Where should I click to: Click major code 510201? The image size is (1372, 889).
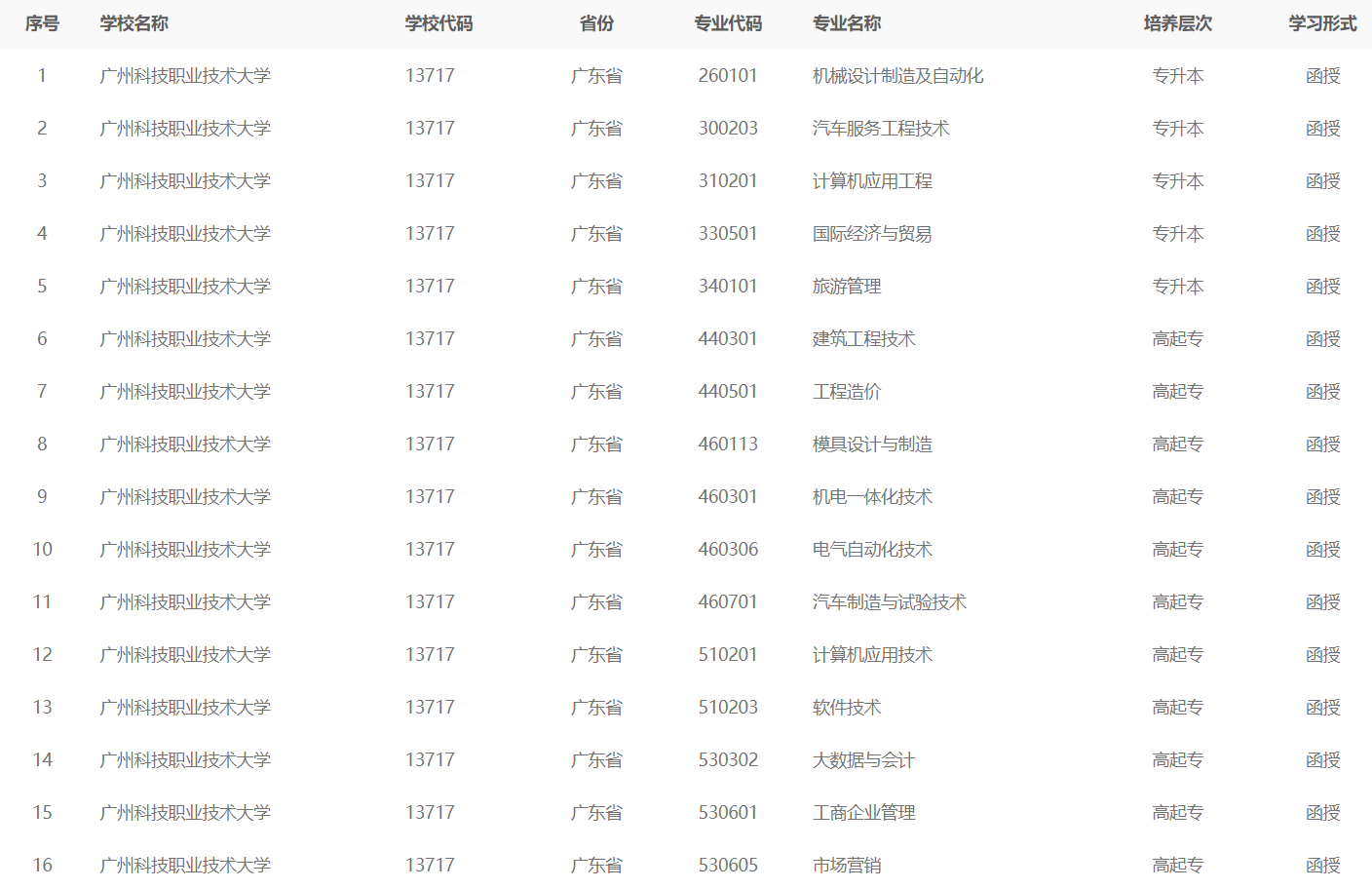pyautogui.click(x=728, y=655)
